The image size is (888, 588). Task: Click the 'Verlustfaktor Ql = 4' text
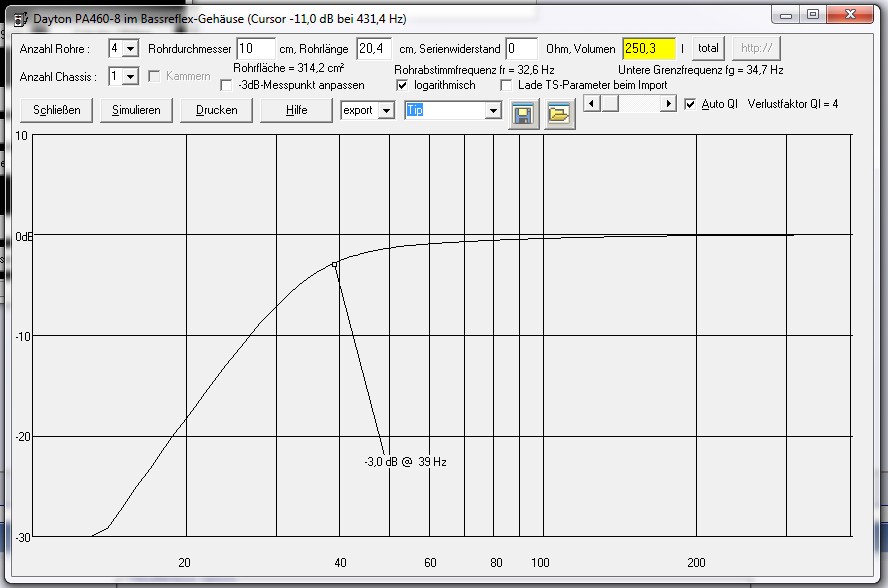pyautogui.click(x=792, y=104)
